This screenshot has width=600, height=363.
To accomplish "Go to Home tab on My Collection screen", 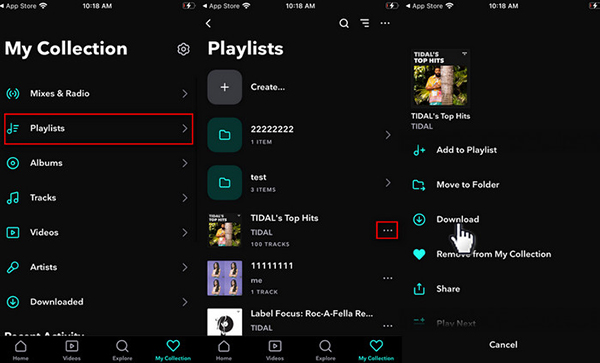I will [21, 350].
